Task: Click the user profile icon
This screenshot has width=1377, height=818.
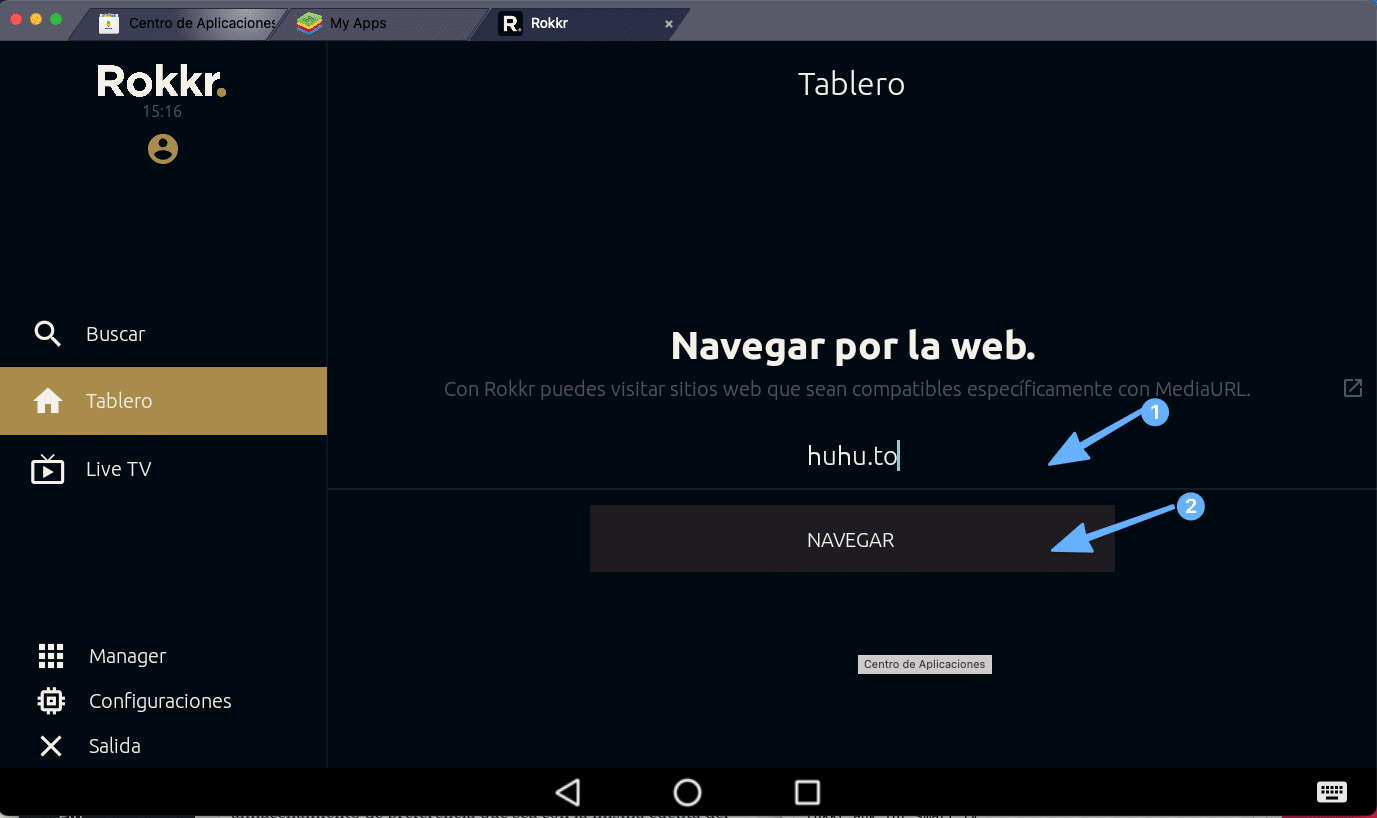Action: pos(162,148)
